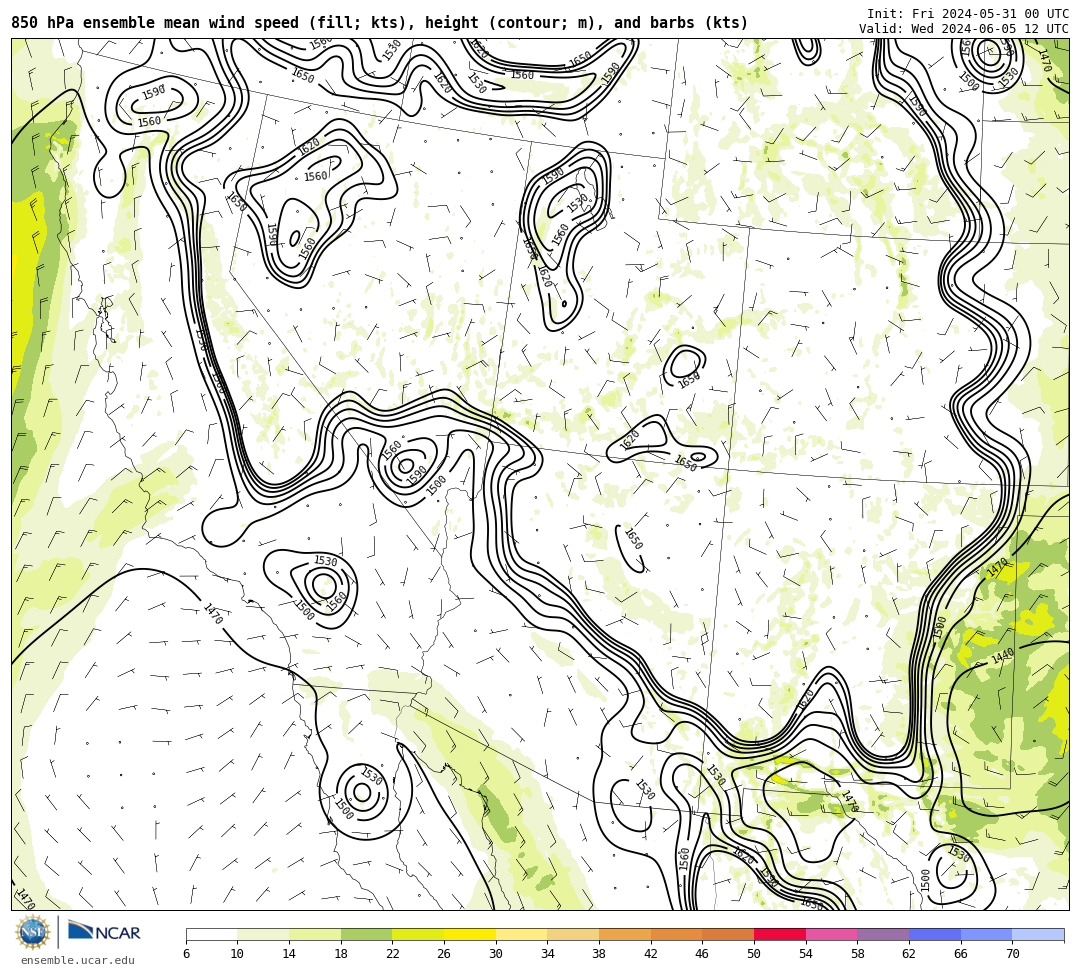Pick the pale blue segment above 70 kts

(1038, 934)
